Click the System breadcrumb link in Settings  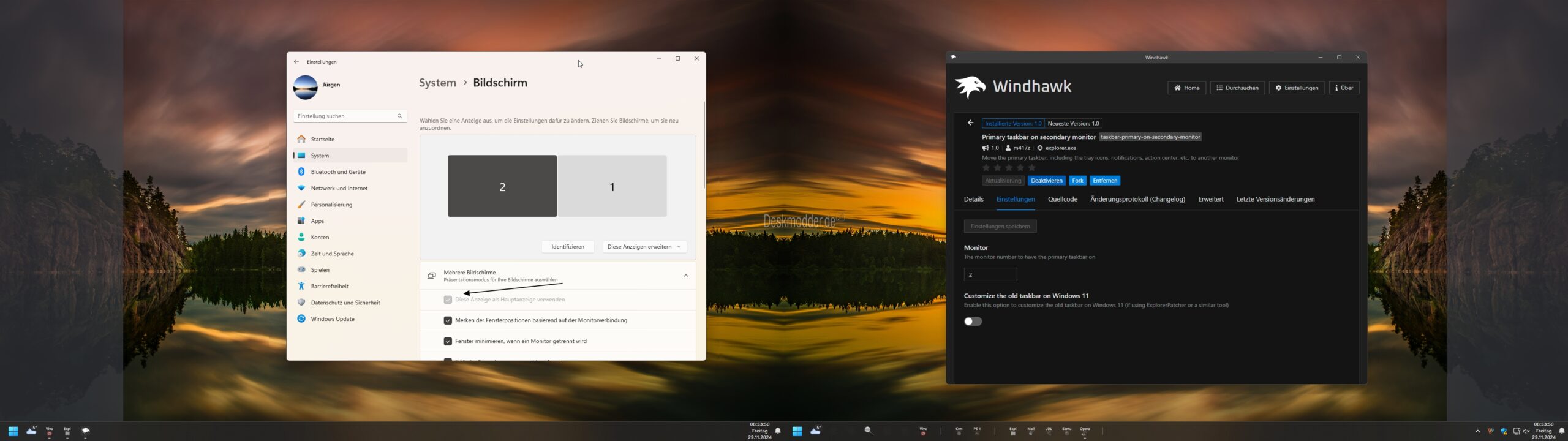[437, 83]
